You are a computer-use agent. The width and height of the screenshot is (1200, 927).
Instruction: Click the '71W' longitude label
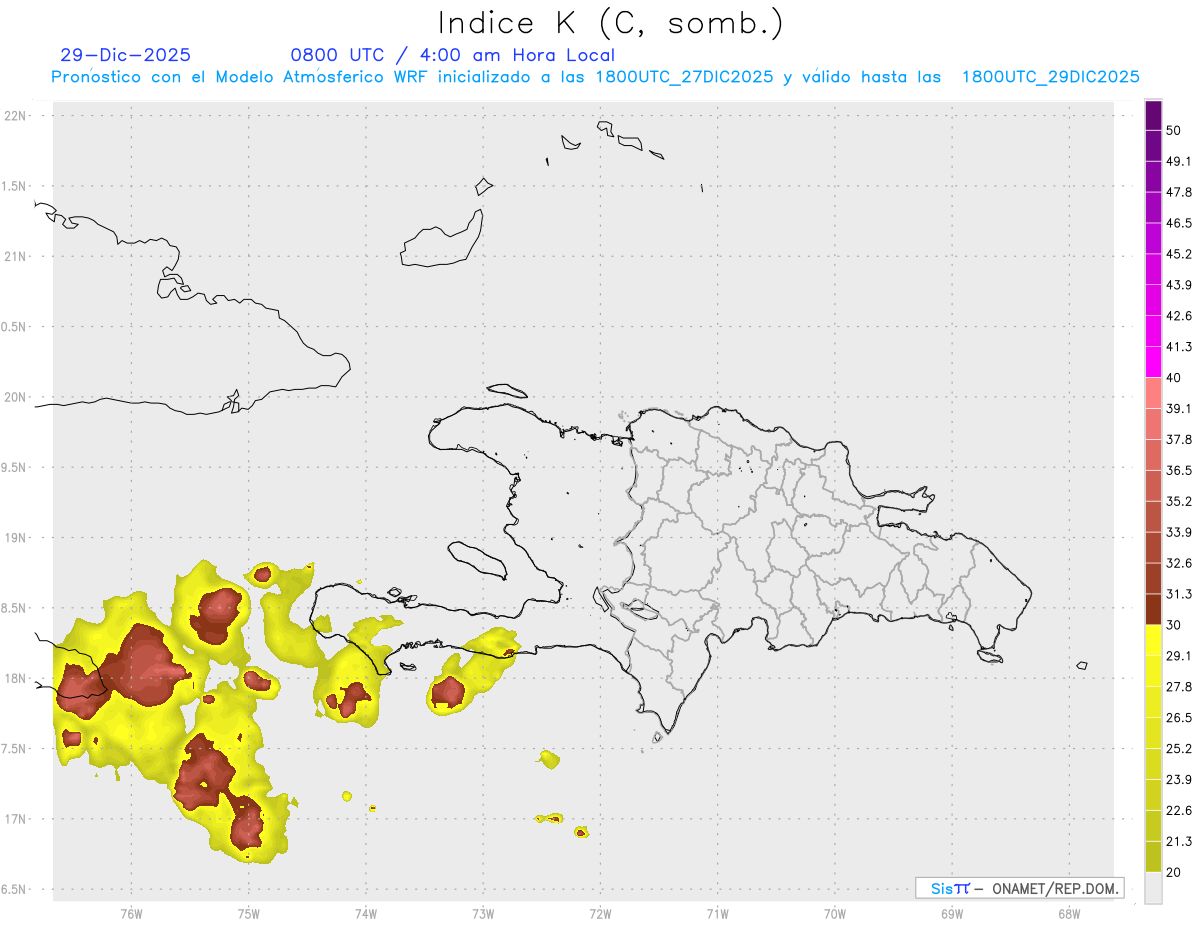point(717,914)
